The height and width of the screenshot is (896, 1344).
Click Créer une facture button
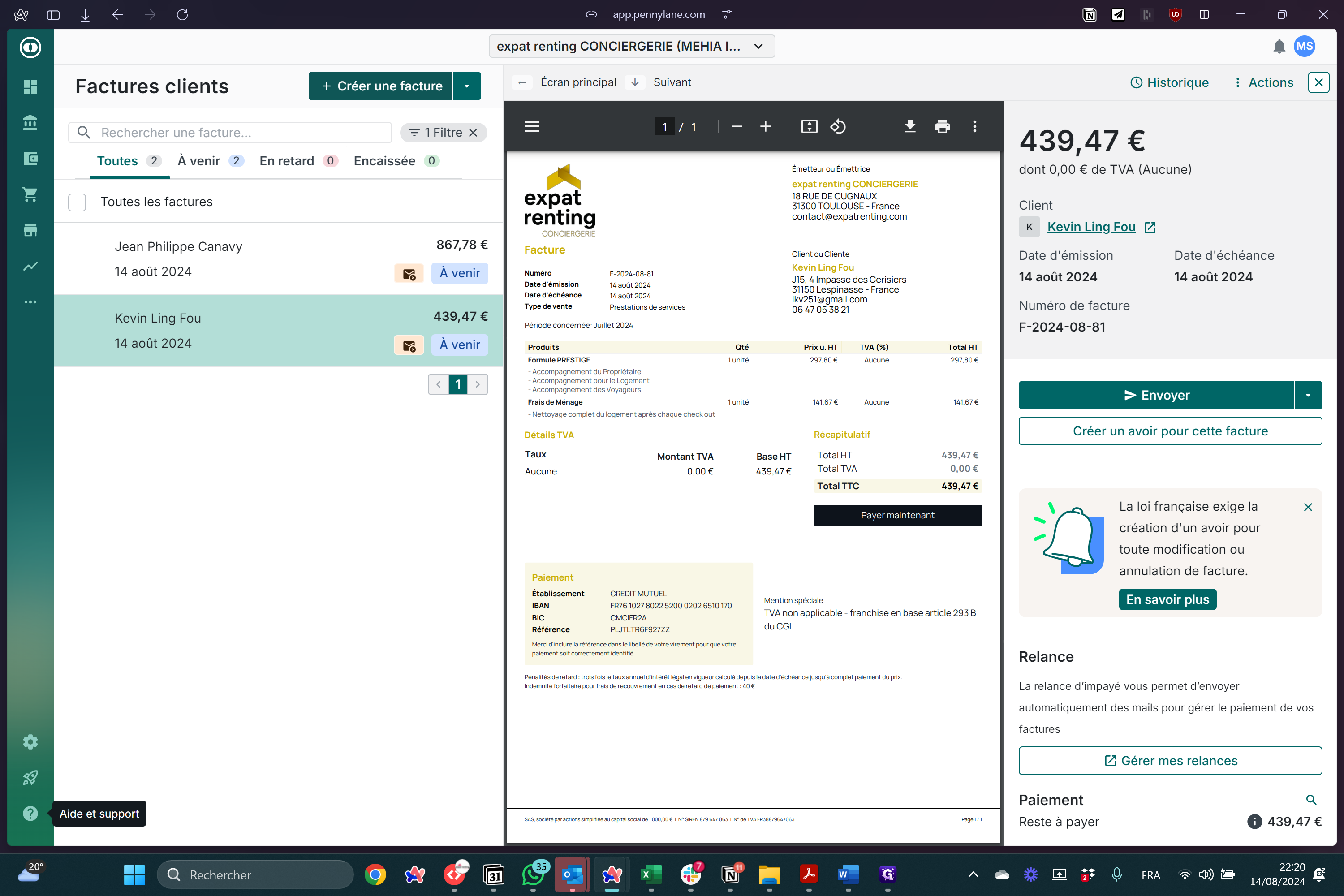click(x=381, y=86)
